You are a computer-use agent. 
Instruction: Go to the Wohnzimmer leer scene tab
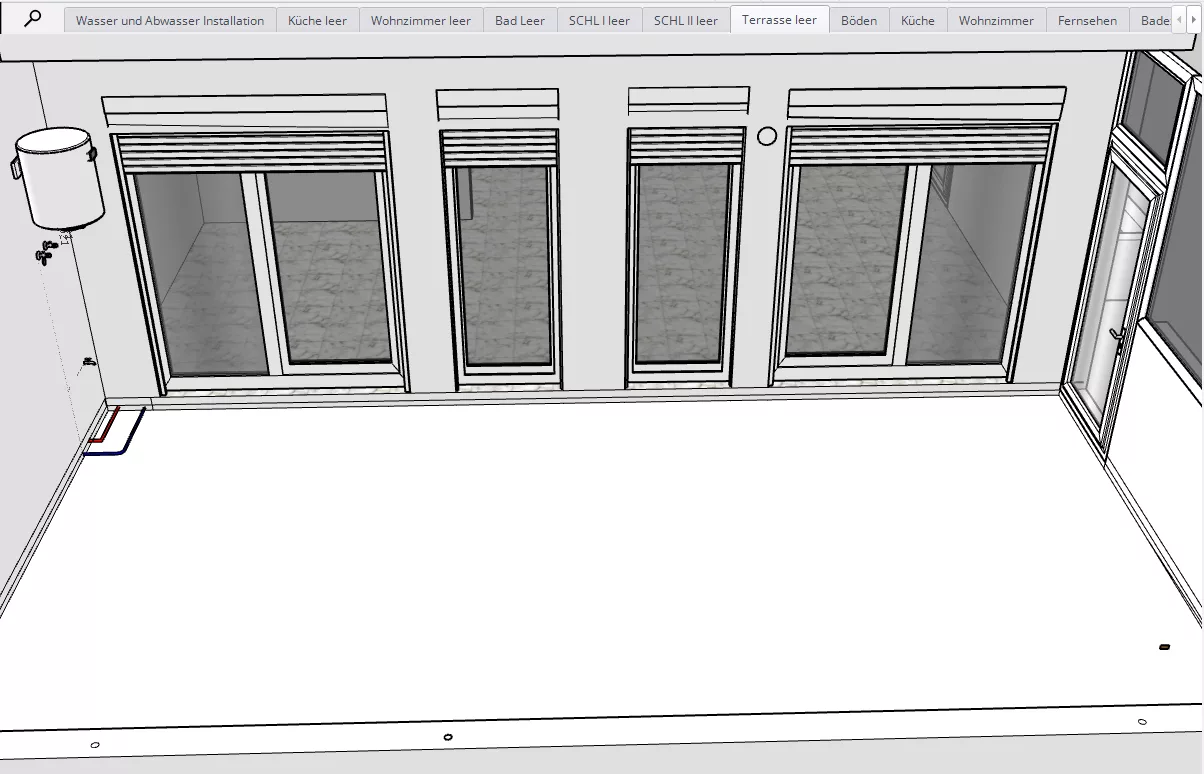tap(420, 20)
